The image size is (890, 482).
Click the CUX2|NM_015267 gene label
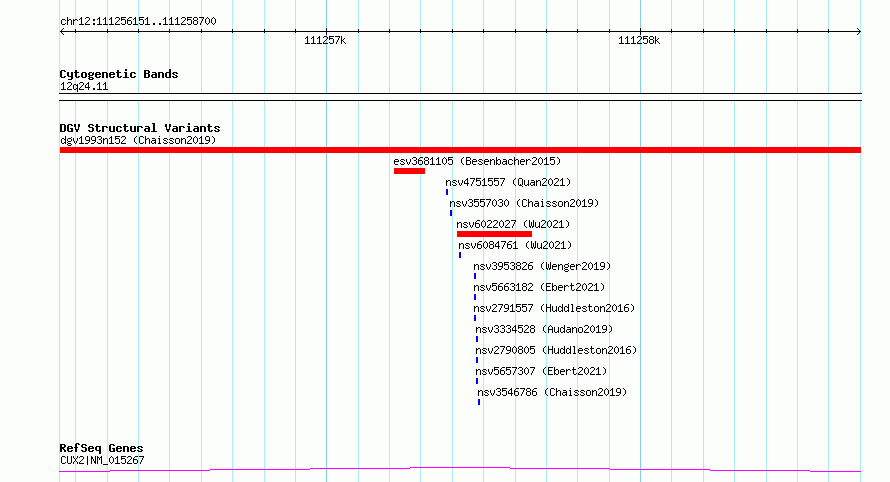102,460
